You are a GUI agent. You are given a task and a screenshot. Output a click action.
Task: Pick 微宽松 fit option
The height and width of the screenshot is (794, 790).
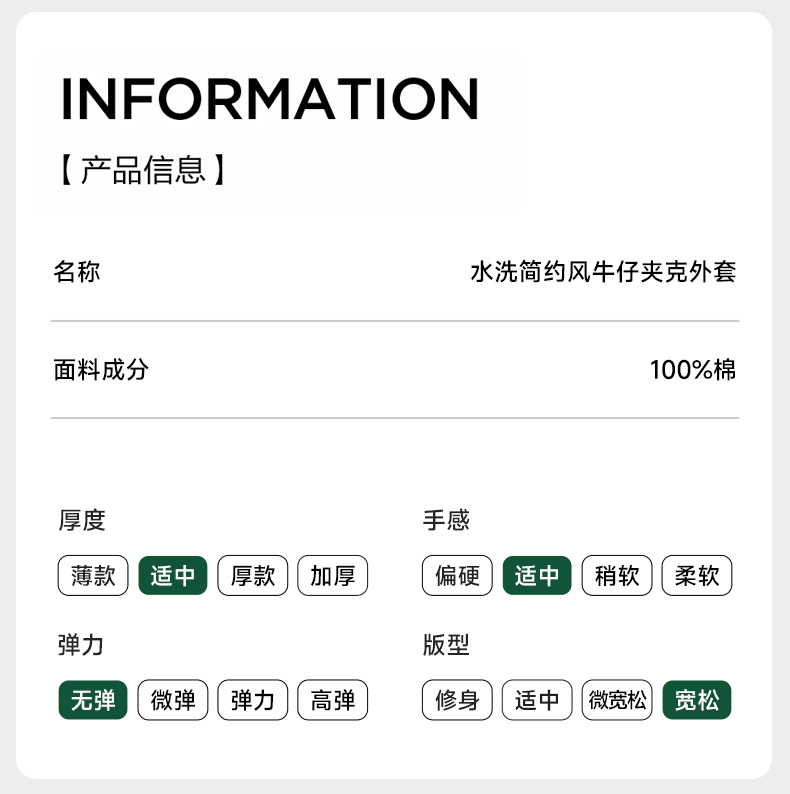[x=617, y=700]
